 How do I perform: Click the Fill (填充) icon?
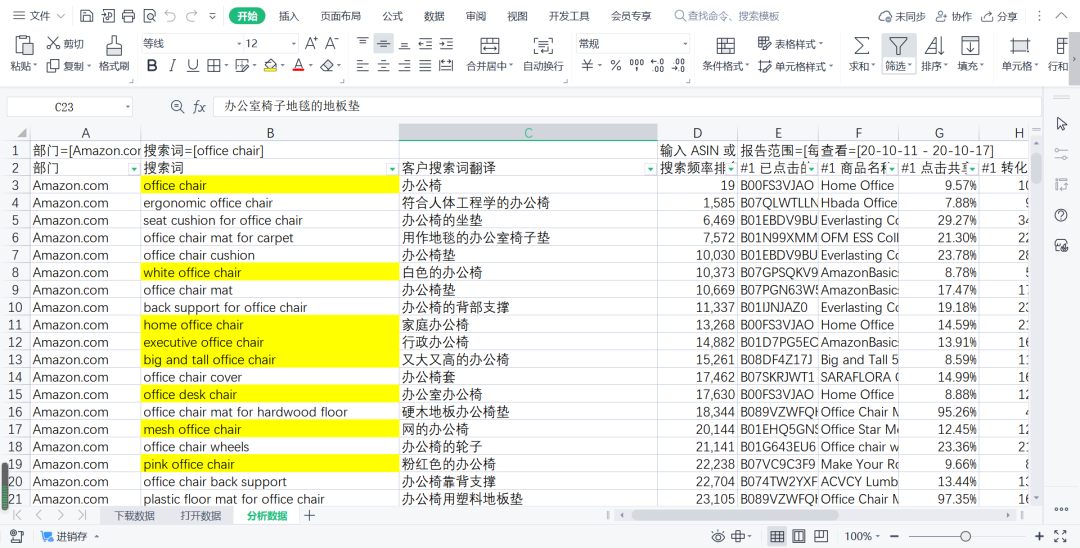[x=970, y=45]
